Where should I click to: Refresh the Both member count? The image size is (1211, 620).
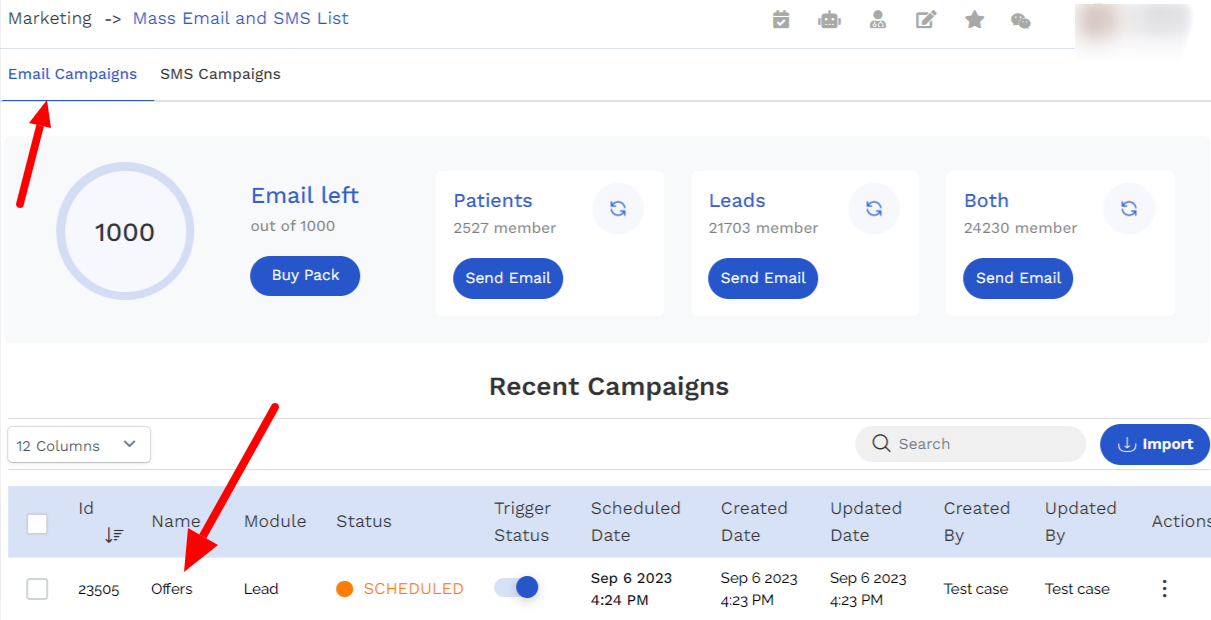(1129, 208)
